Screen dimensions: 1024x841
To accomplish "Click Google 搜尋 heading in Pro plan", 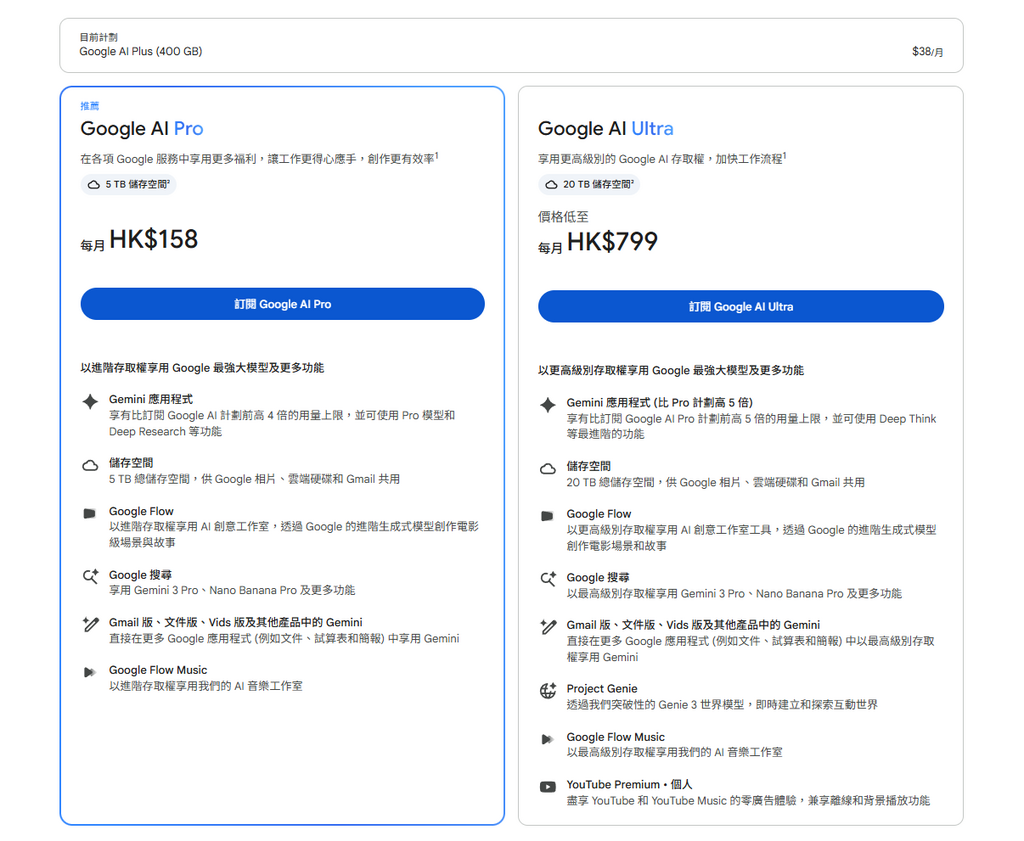I will (x=140, y=575).
